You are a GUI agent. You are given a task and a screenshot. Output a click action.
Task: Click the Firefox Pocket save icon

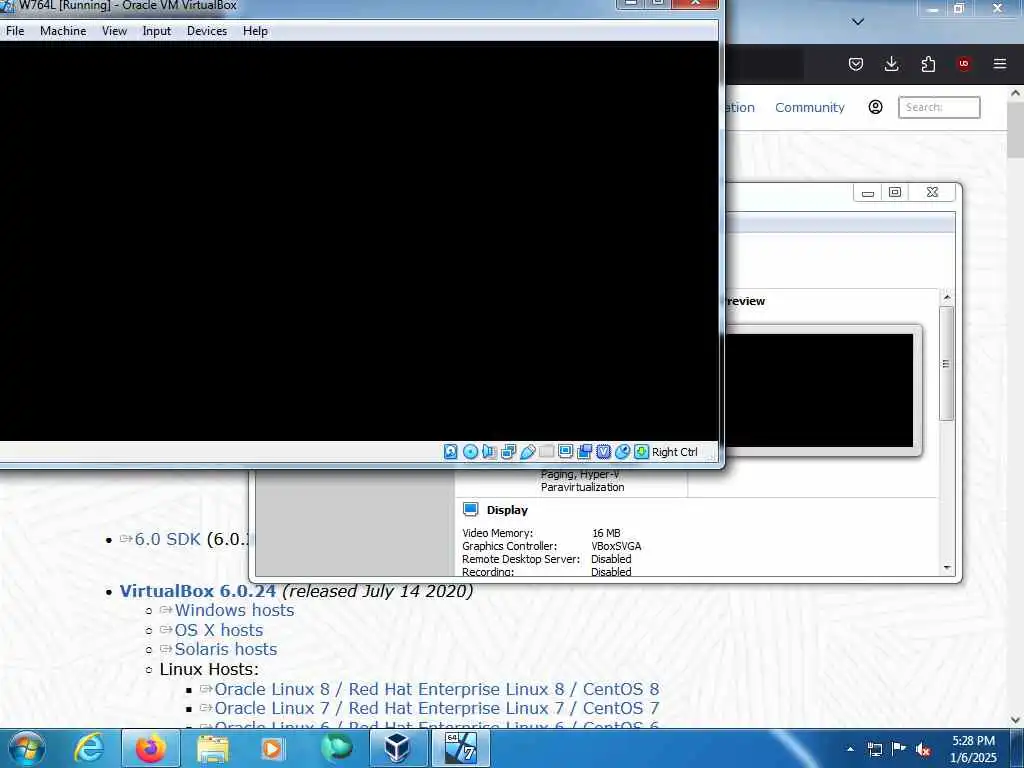coord(856,64)
